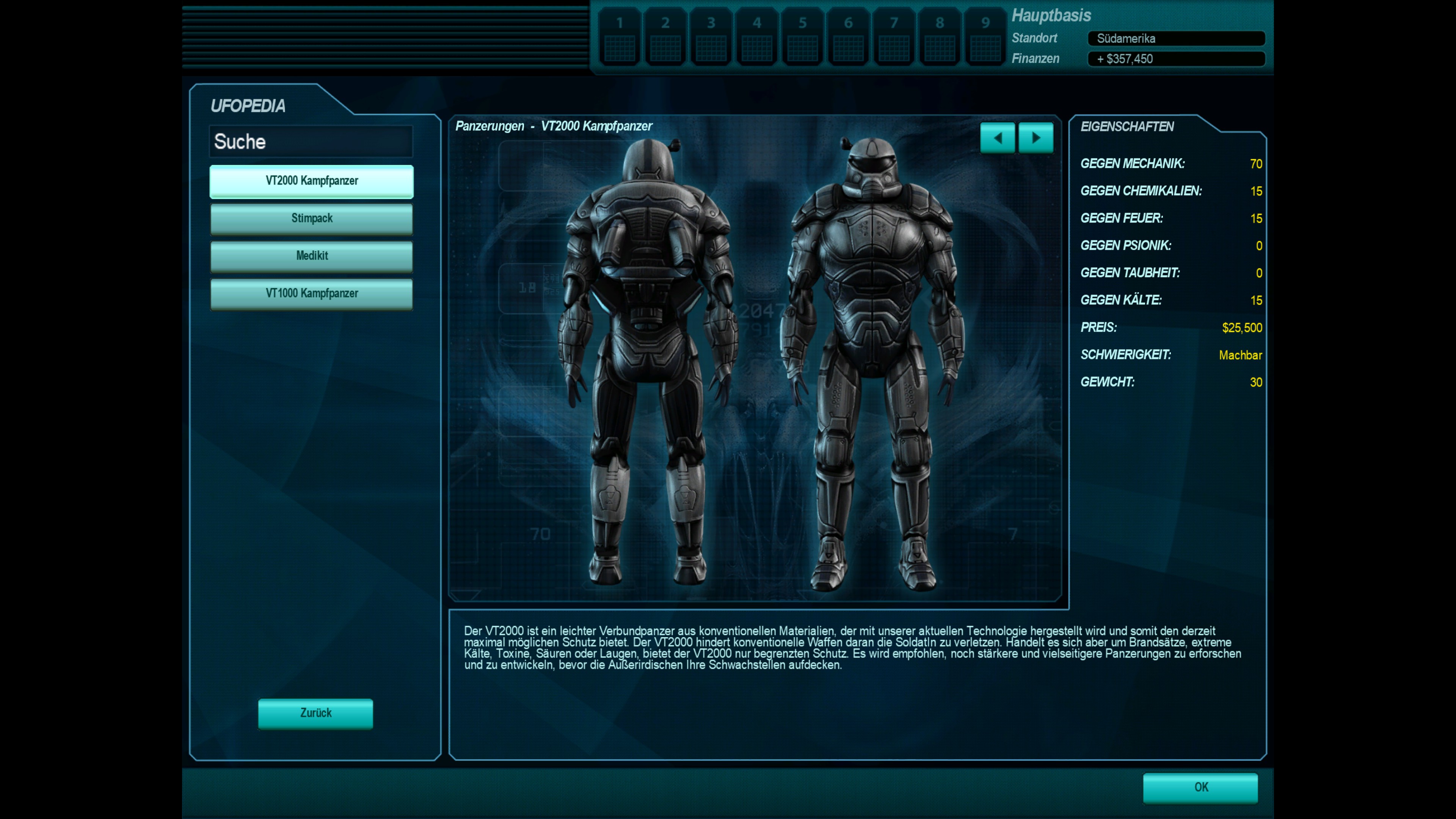Click the Südamerika location field
This screenshot has height=819, width=1456.
coord(1176,38)
